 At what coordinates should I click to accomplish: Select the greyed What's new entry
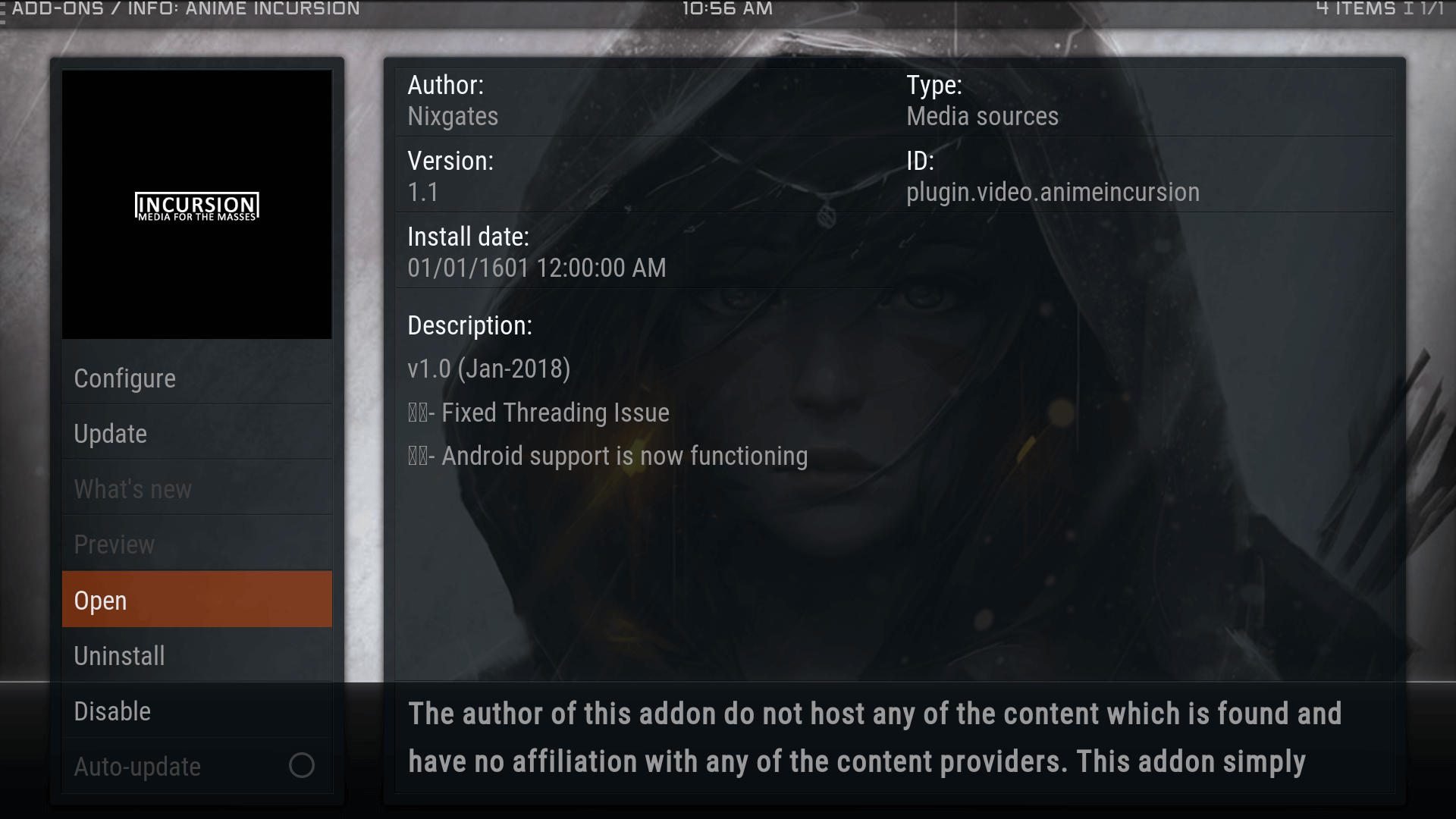click(x=197, y=488)
